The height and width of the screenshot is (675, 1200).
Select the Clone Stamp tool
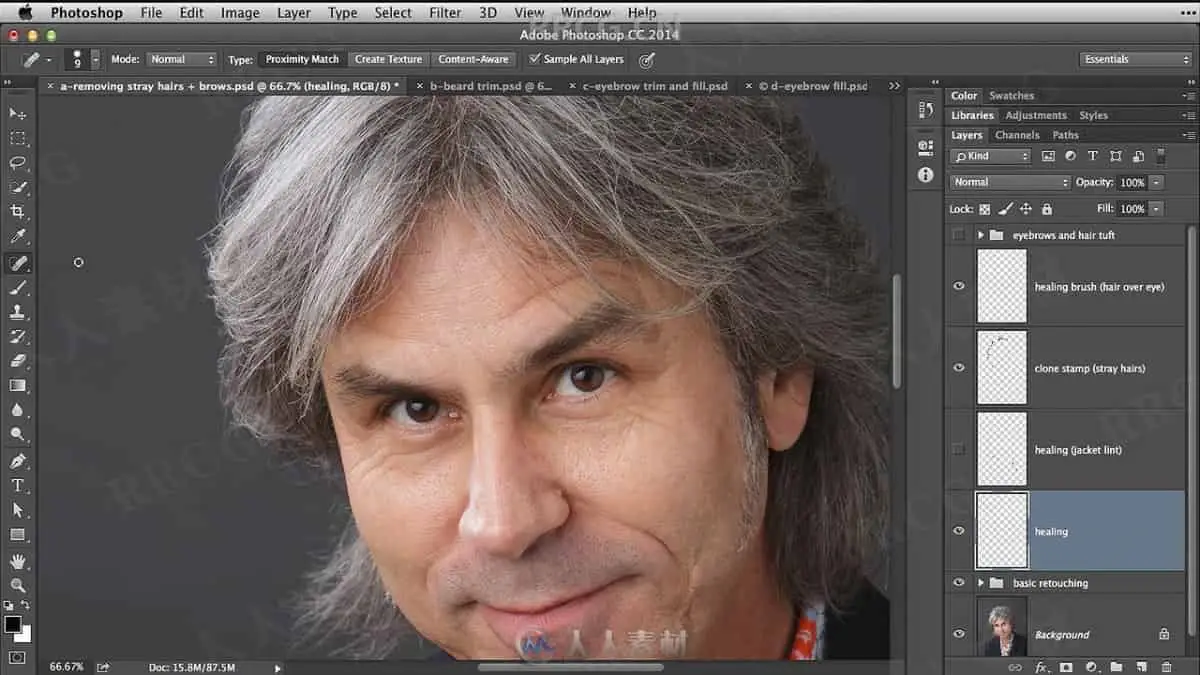coord(17,312)
